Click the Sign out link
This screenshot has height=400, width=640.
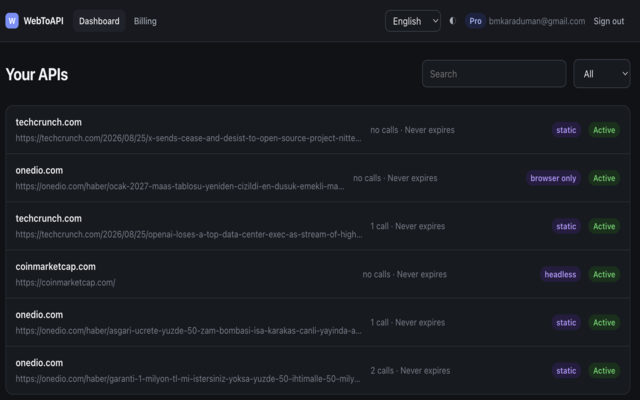(x=609, y=21)
